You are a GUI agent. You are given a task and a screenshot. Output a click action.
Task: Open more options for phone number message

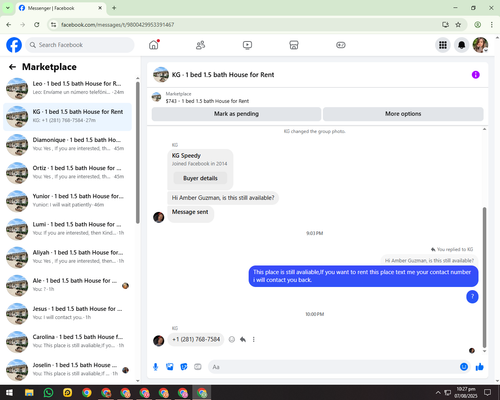tap(254, 339)
